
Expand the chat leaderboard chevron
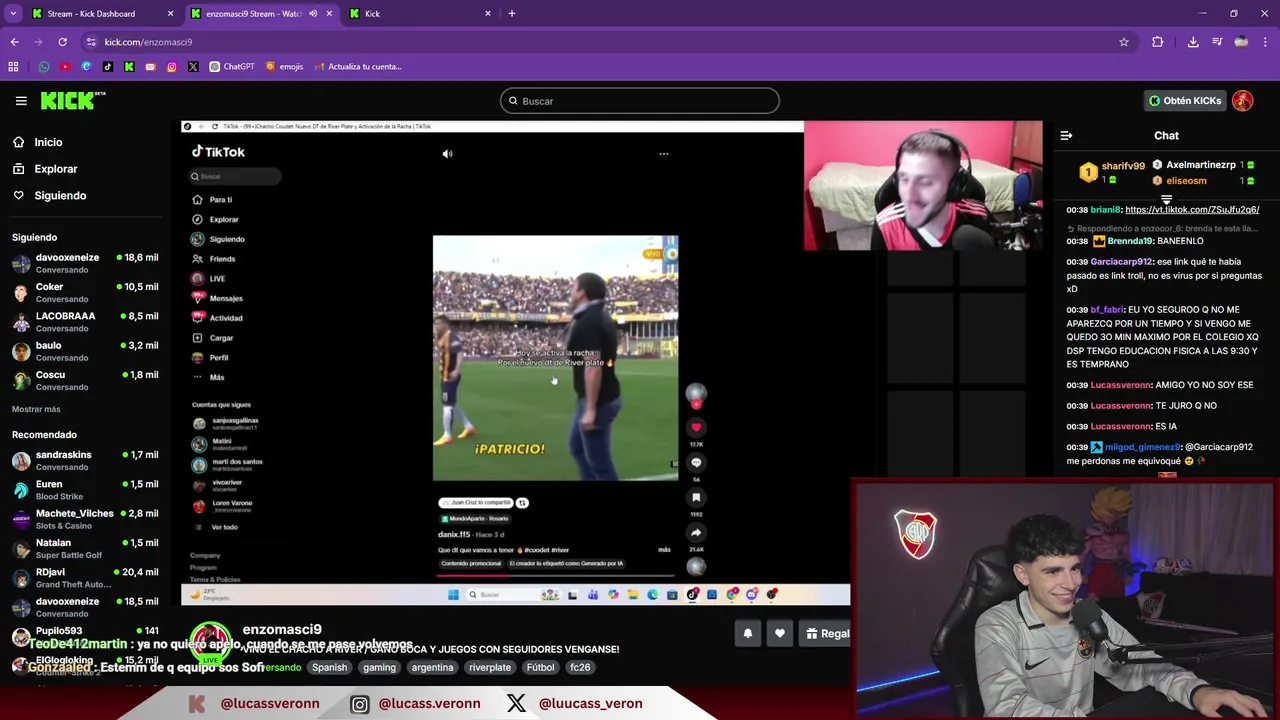click(x=1166, y=198)
